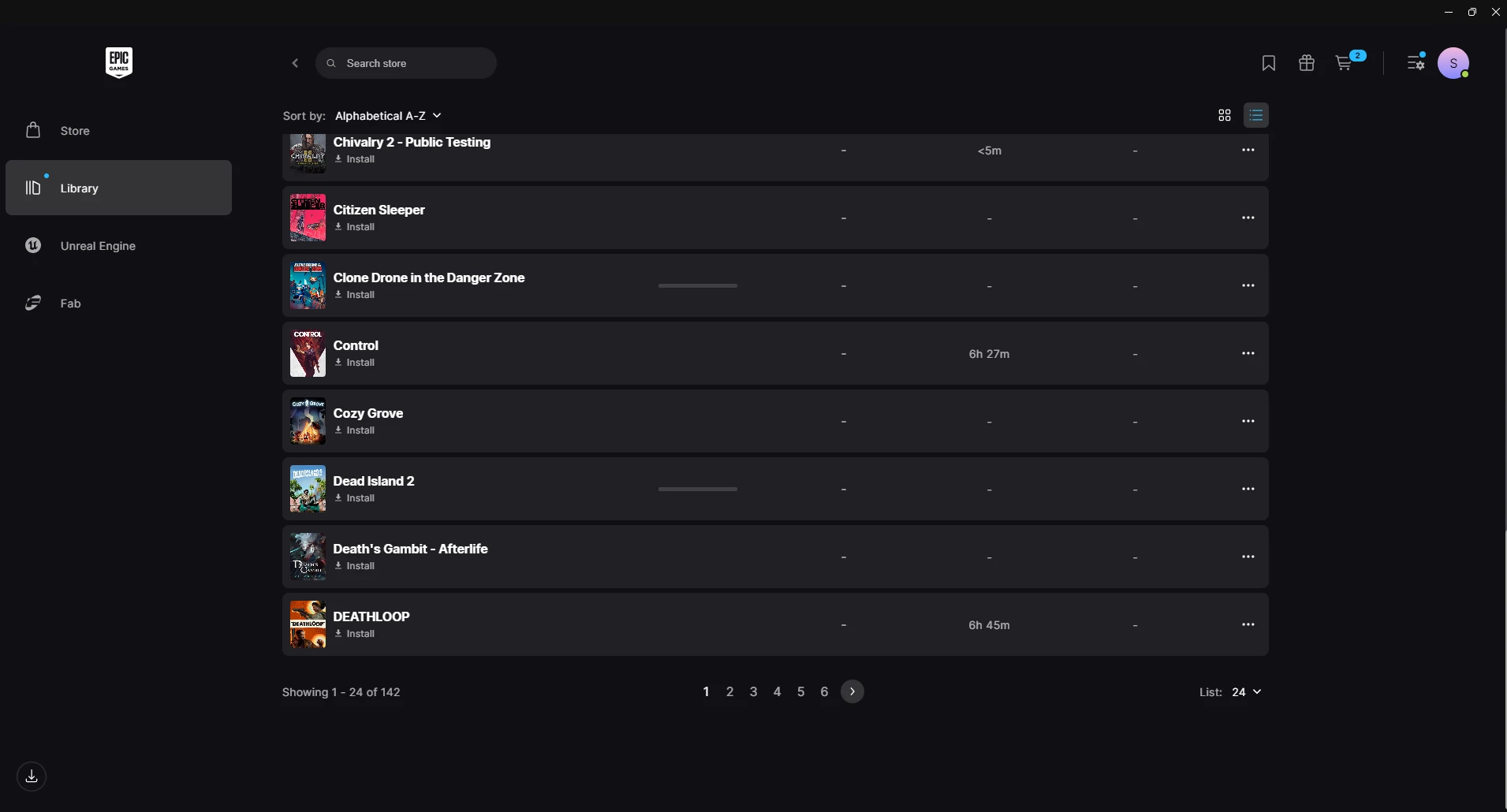Expand the Sort by Alphabetical A-Z dropdown
The height and width of the screenshot is (812, 1507).
pos(388,115)
